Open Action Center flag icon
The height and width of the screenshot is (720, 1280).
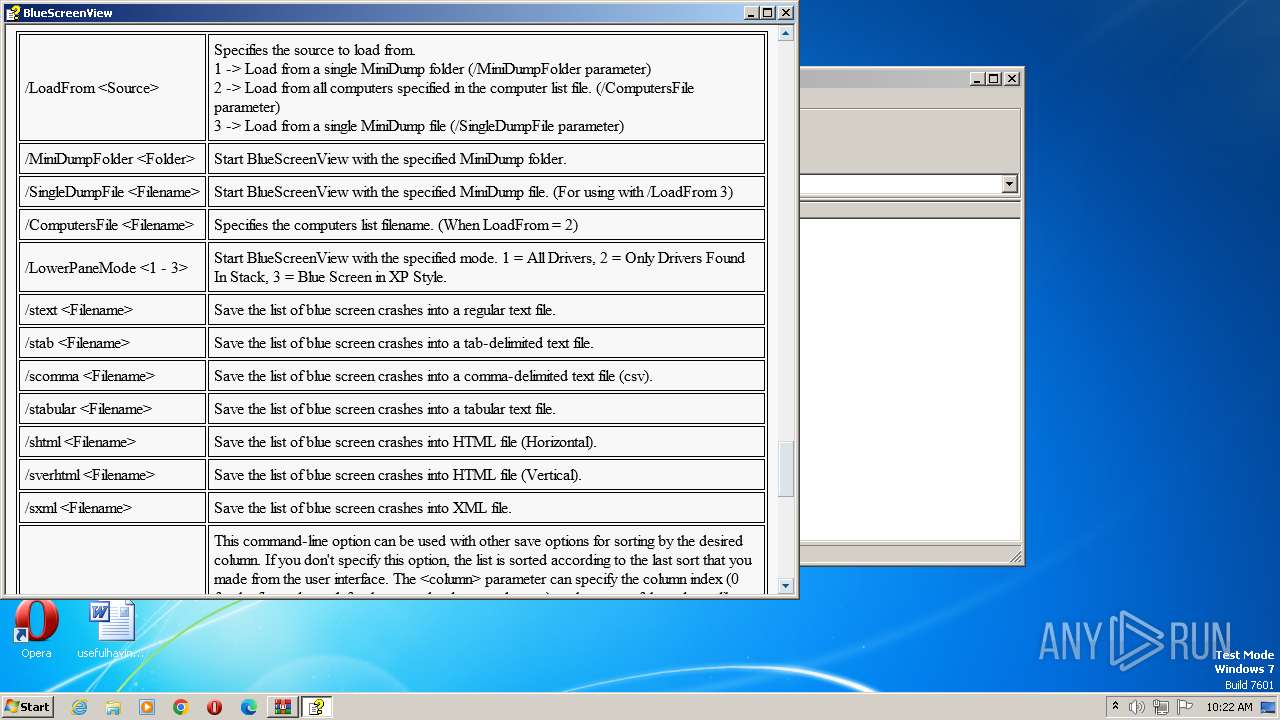(x=1185, y=707)
